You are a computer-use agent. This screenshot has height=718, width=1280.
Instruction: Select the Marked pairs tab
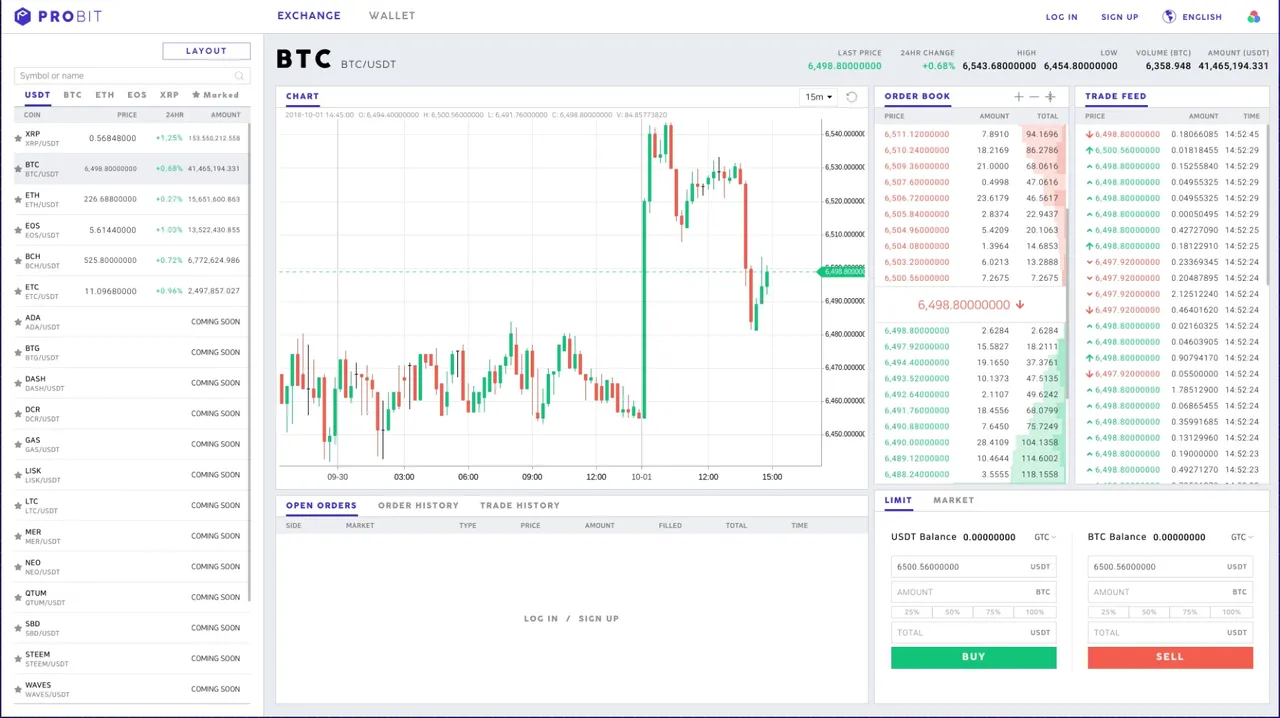coord(215,95)
